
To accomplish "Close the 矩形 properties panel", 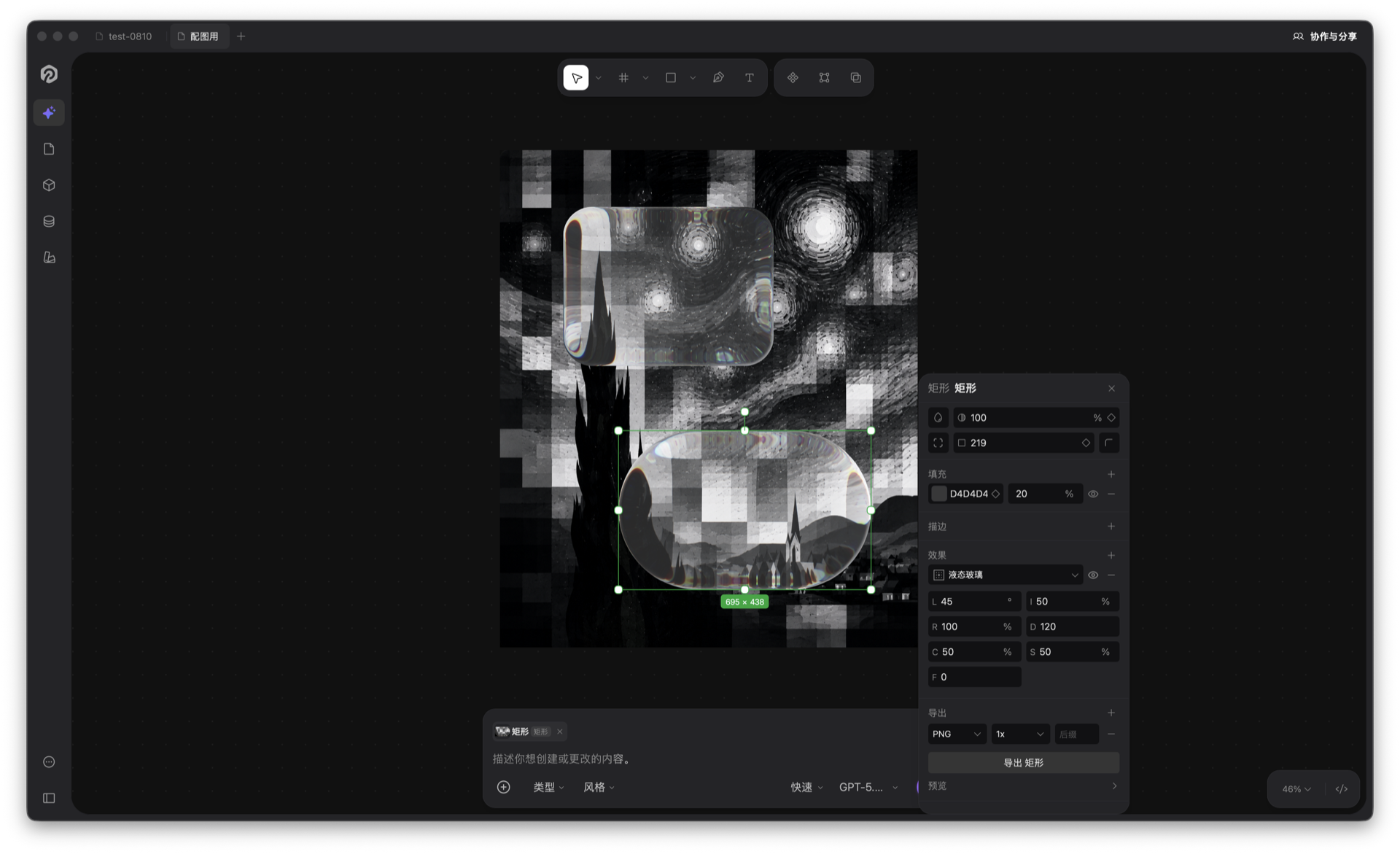I will [1111, 389].
